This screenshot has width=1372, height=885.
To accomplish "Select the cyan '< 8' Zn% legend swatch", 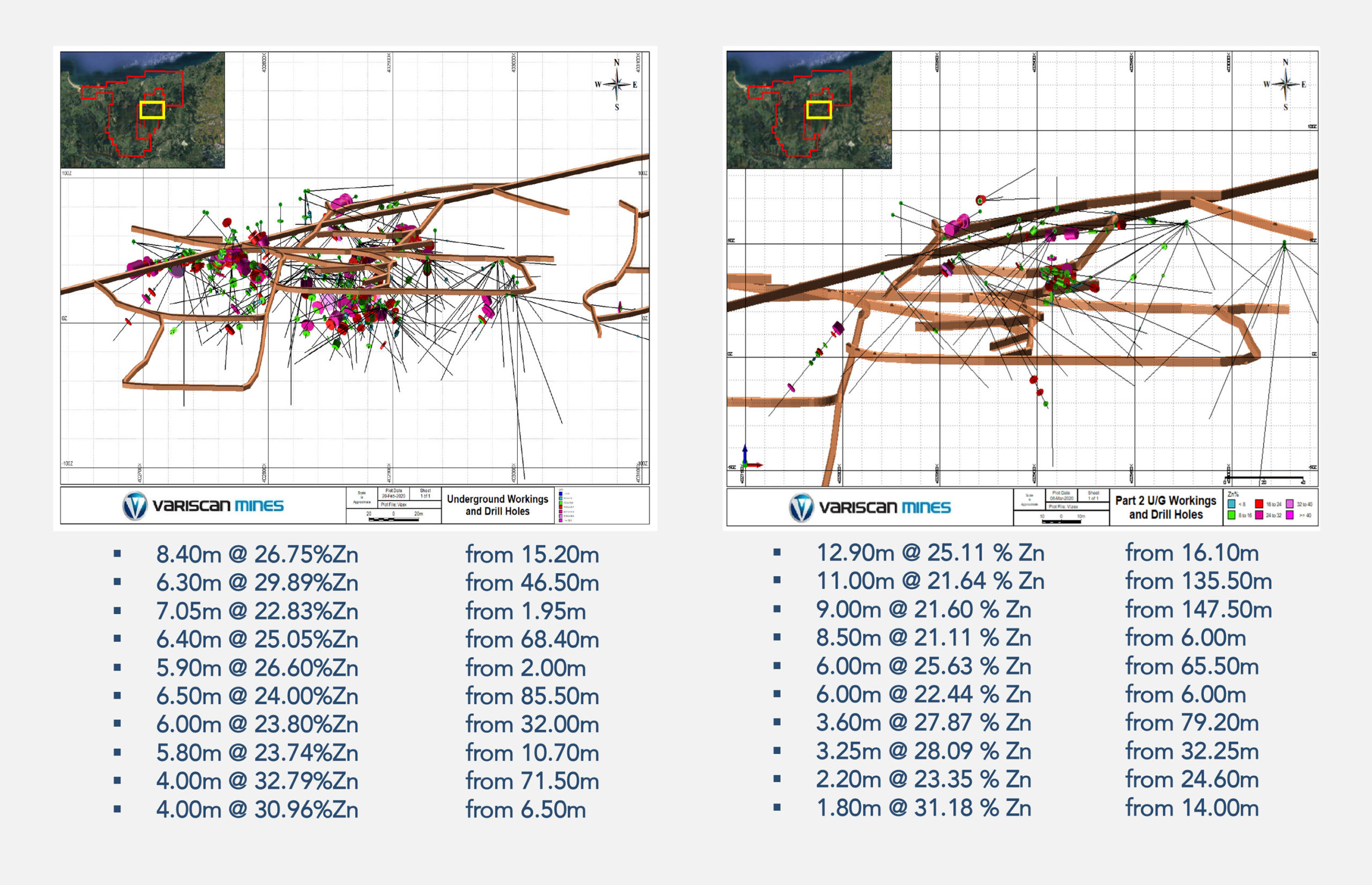I will 1231,505.
